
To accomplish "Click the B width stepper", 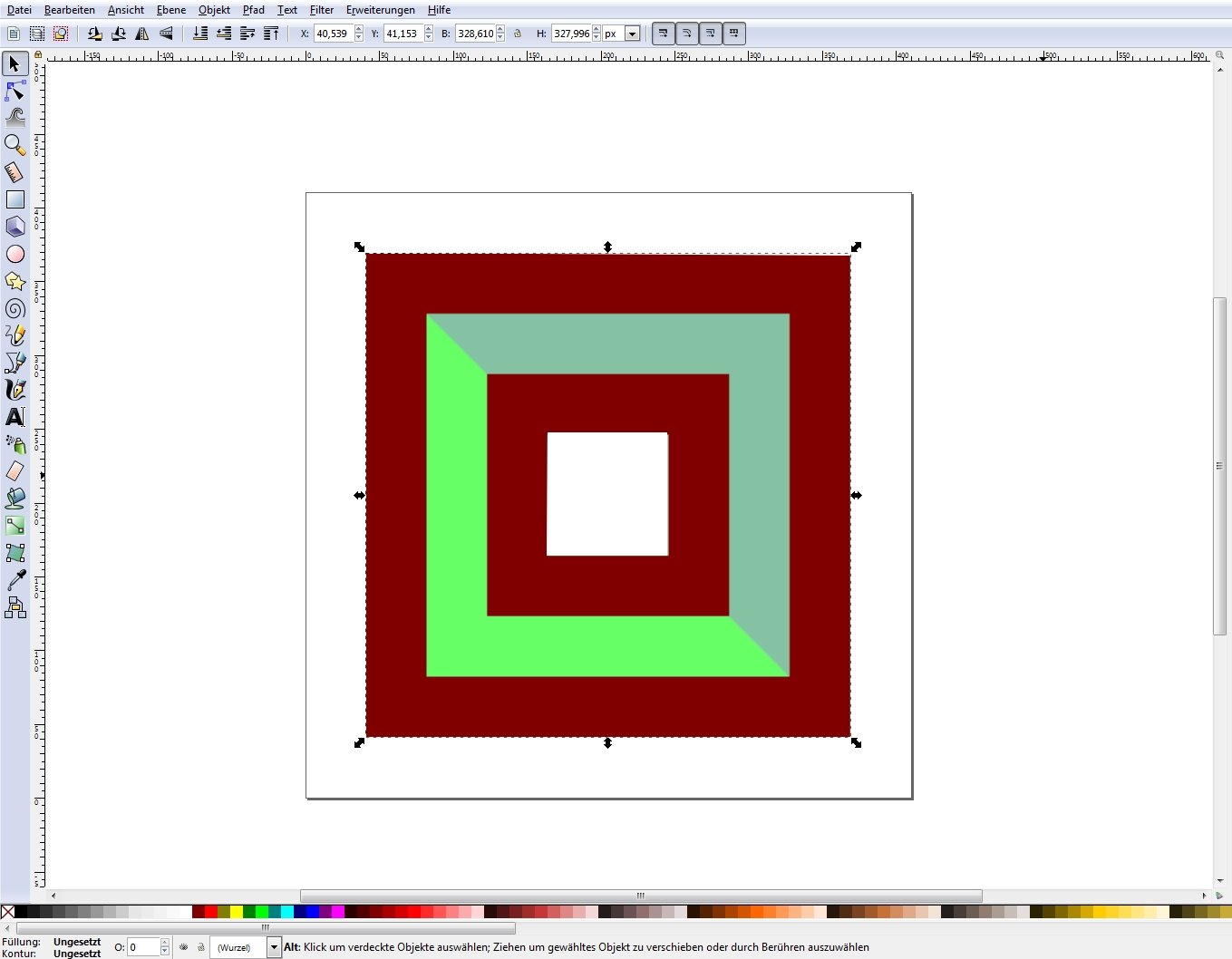I will (500, 34).
